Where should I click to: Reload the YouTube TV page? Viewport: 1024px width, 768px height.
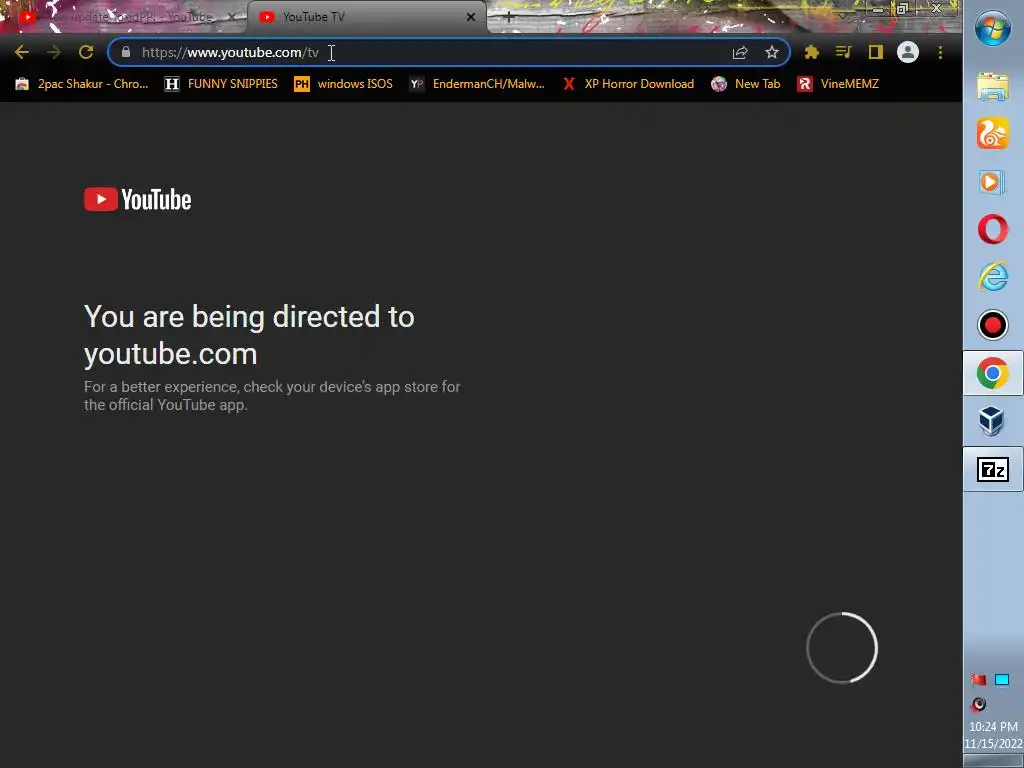point(86,52)
